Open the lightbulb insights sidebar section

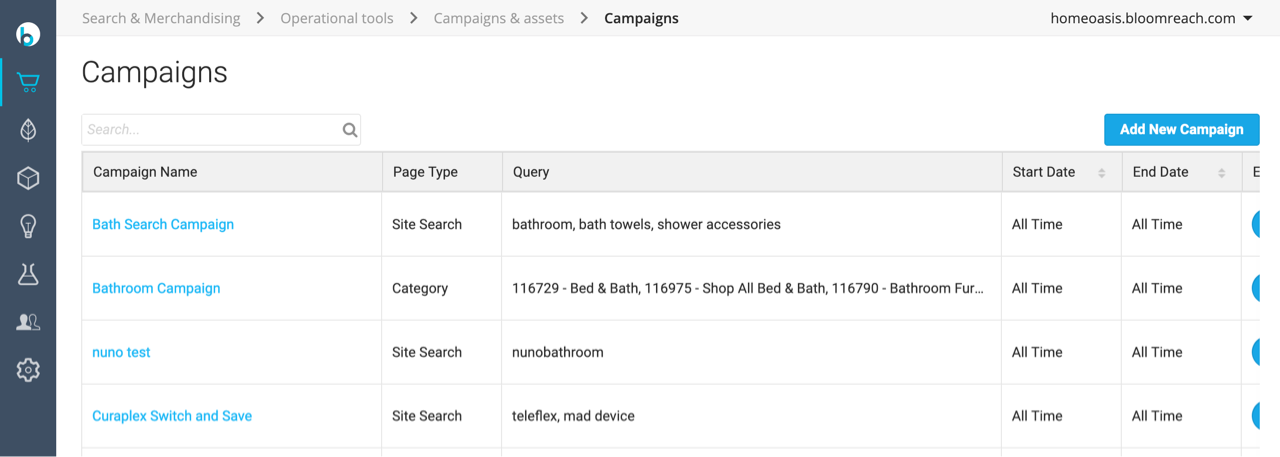point(28,226)
